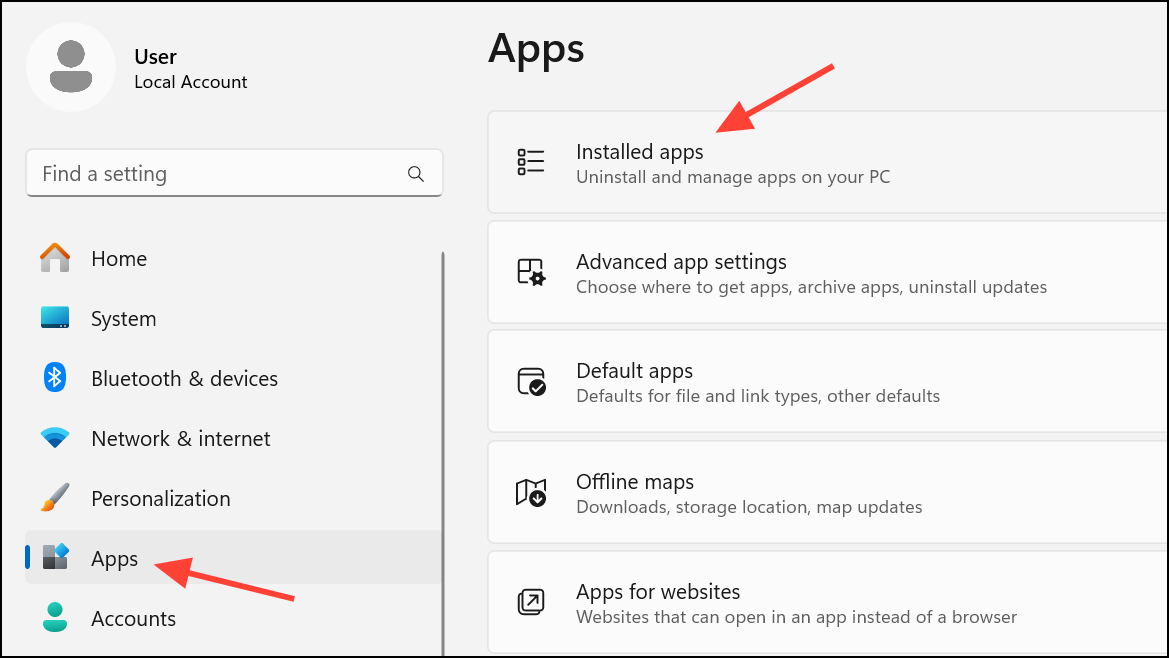The width and height of the screenshot is (1169, 658).
Task: Click the Find a setting search box
Action: tap(200, 173)
